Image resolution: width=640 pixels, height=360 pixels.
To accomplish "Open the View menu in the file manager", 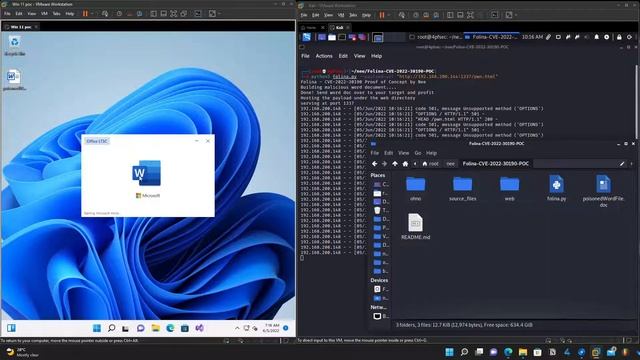I will tap(403, 153).
